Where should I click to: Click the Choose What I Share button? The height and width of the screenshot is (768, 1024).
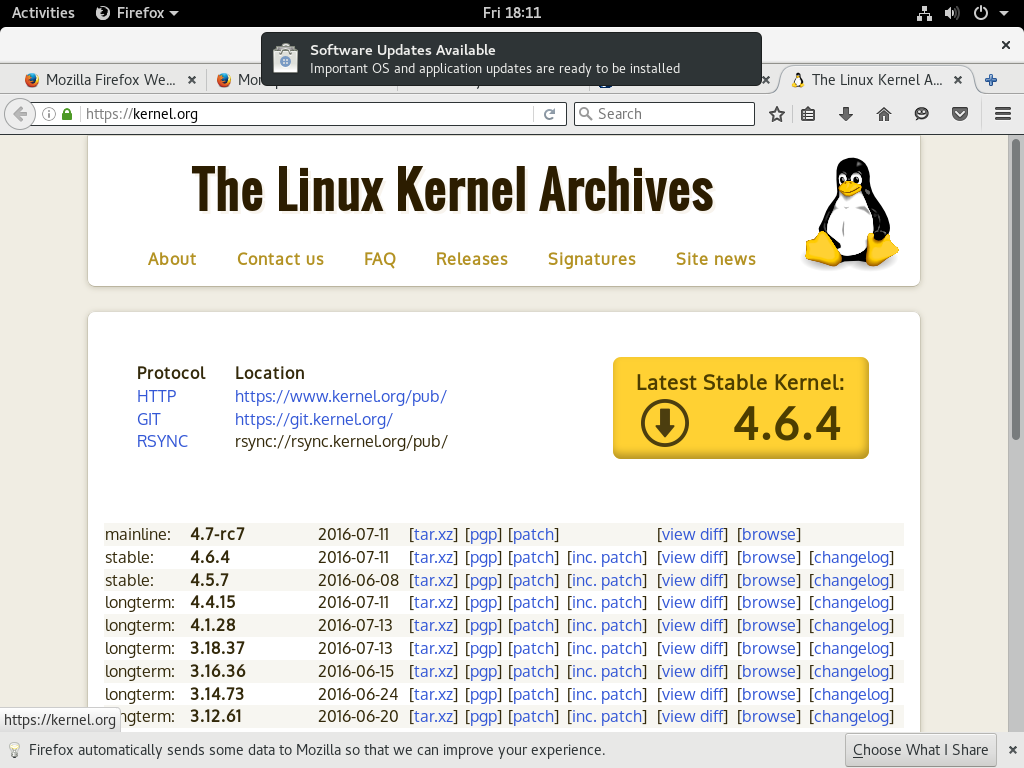tap(921, 750)
